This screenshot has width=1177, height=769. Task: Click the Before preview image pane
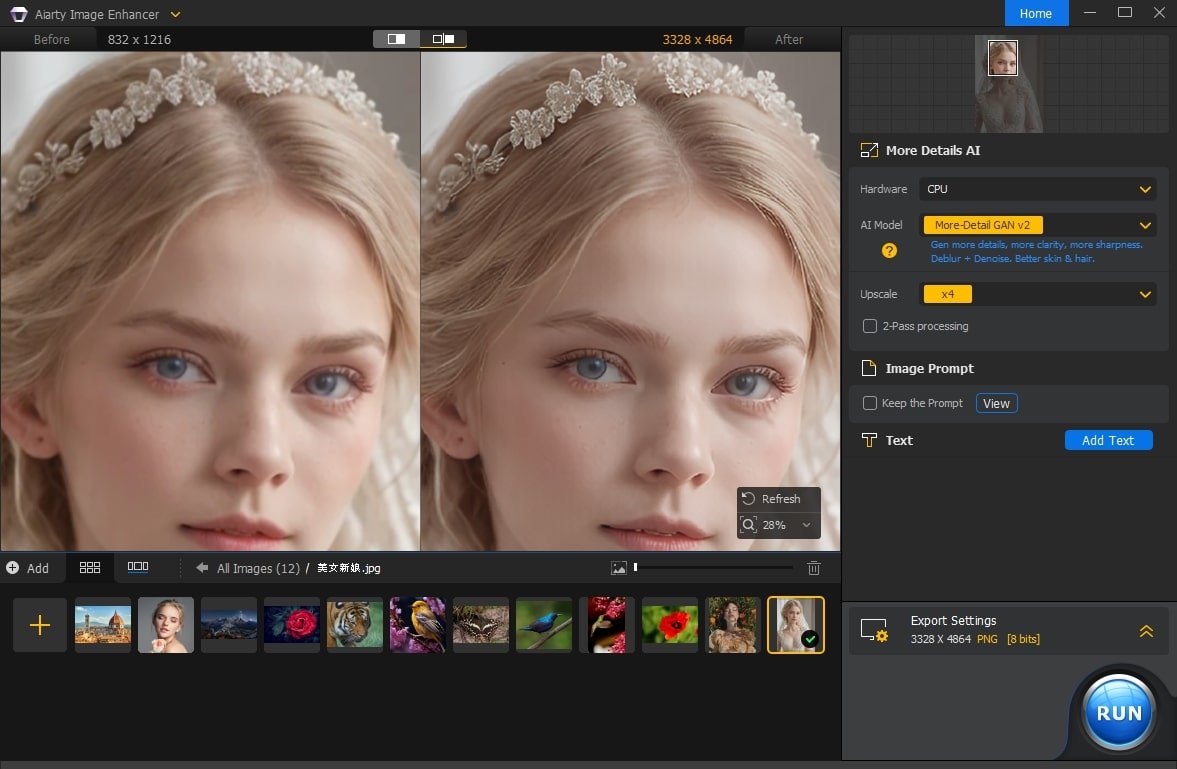coord(210,301)
